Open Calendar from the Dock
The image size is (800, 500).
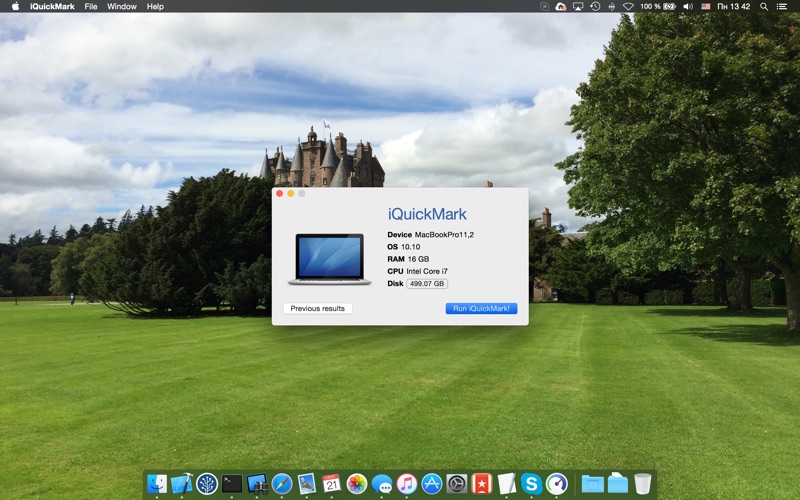click(332, 483)
